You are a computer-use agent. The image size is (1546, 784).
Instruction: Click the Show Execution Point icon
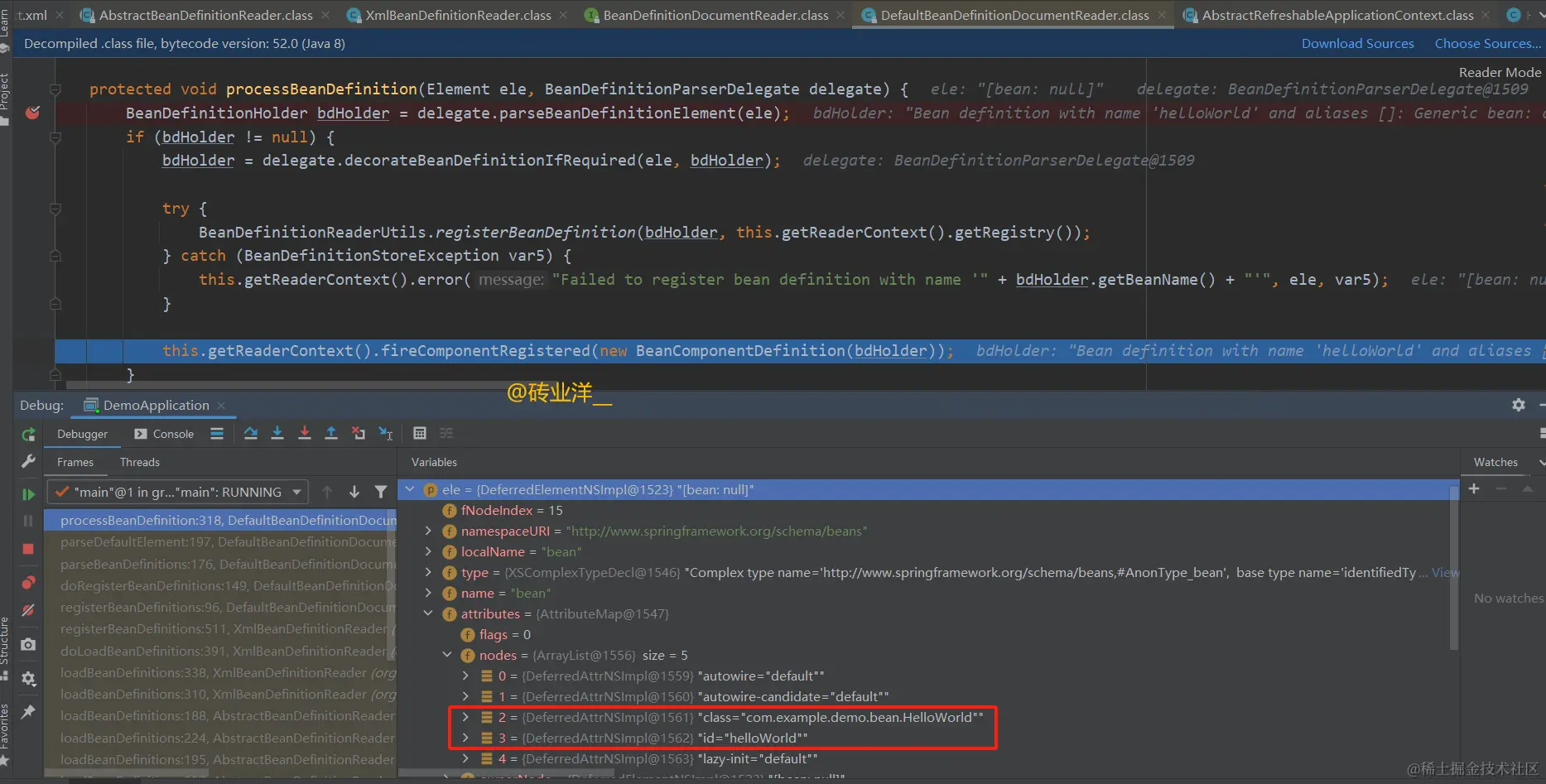pos(217,433)
